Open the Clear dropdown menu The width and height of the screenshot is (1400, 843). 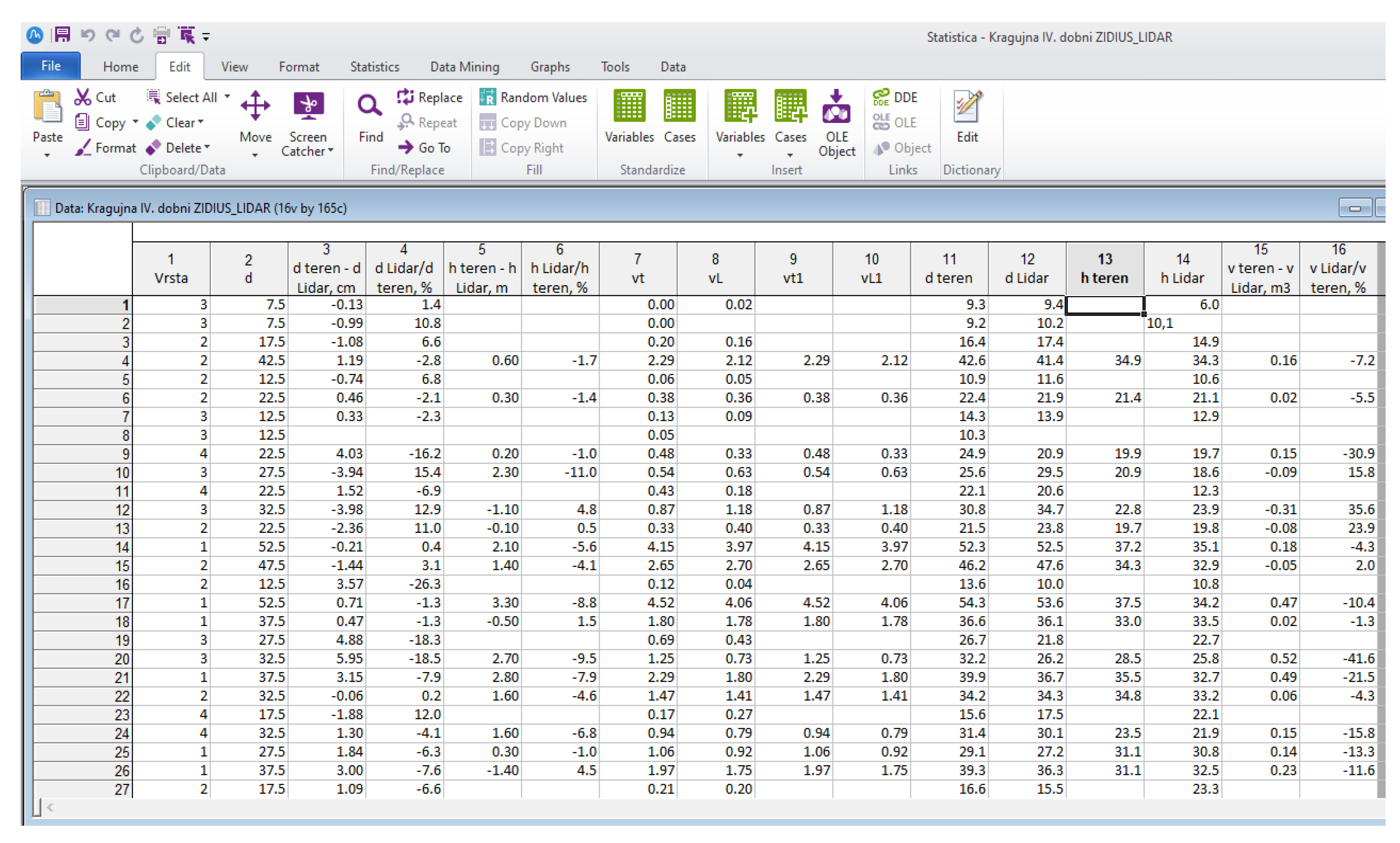pos(201,122)
